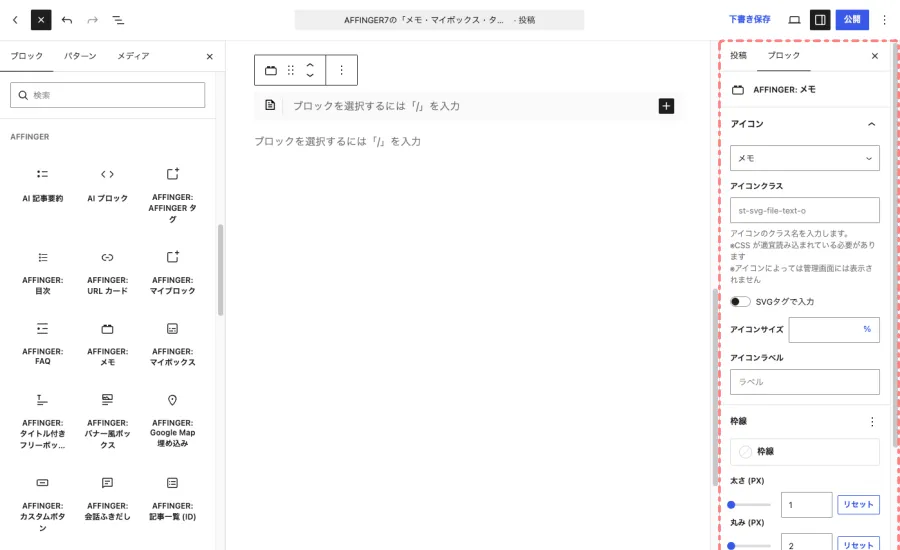Save draft with 下書き保存
Screen dimensions: 900x550
point(750,20)
